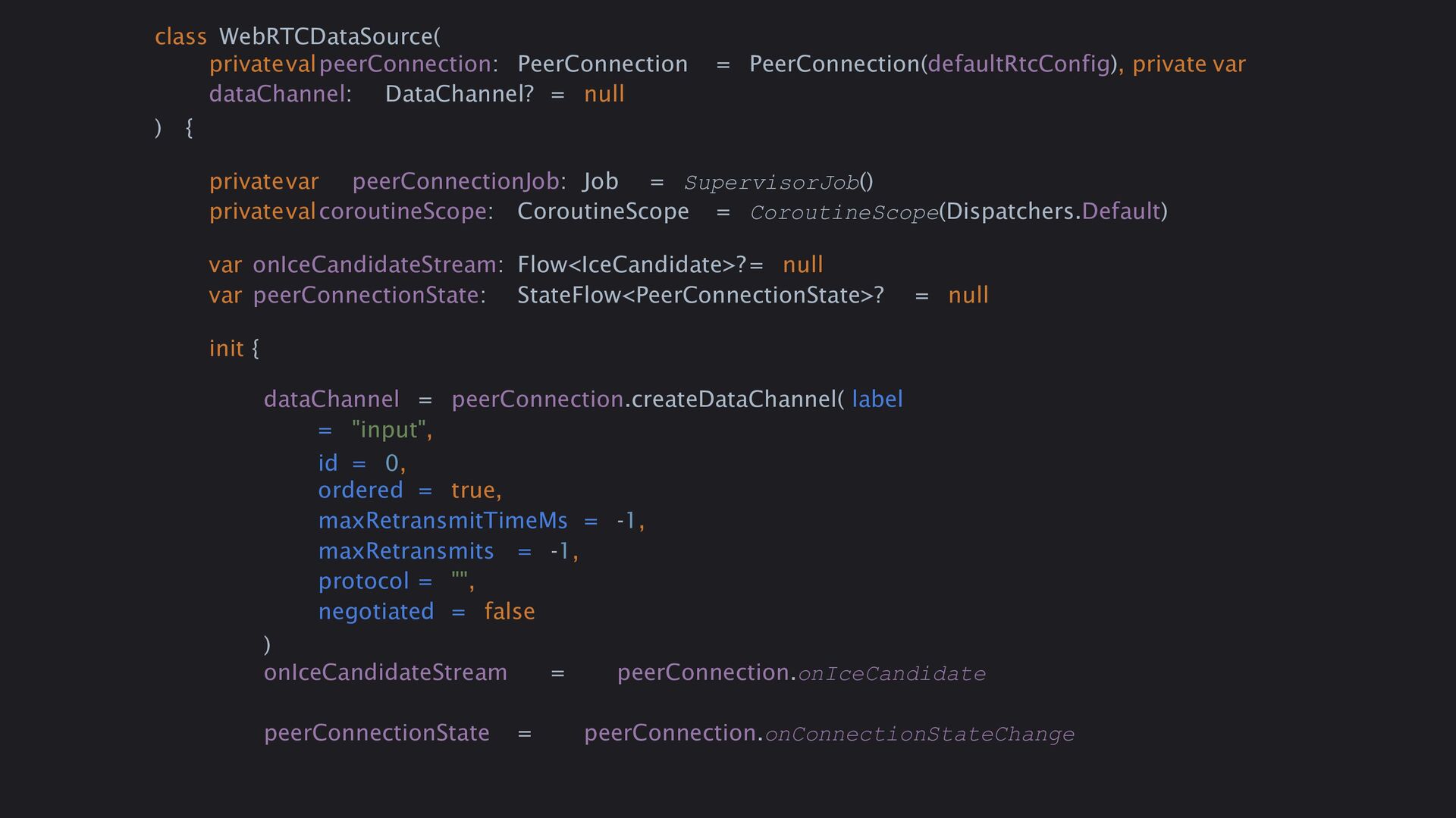The height and width of the screenshot is (818, 1456).
Task: Click the class name WebRTCDataSource
Action: 326,36
